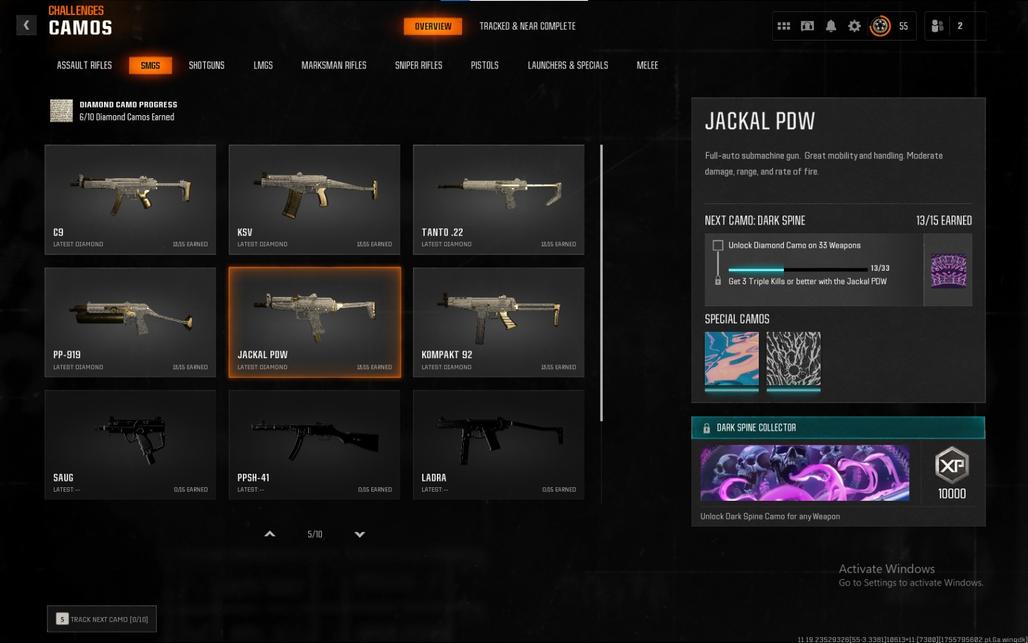
Task: Open the grid menu icon
Action: (x=783, y=26)
